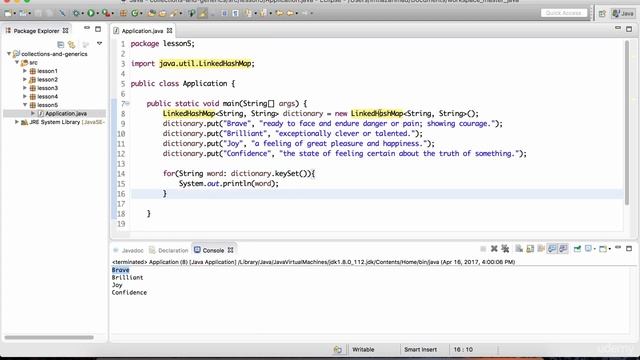Click the Open Type toolbar icon
Screen dimensions: 640x360
pos(151,13)
